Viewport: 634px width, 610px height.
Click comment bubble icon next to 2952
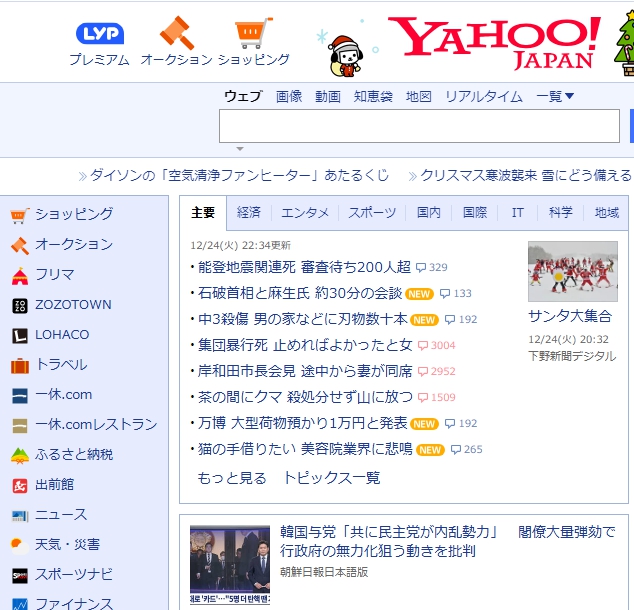point(423,371)
